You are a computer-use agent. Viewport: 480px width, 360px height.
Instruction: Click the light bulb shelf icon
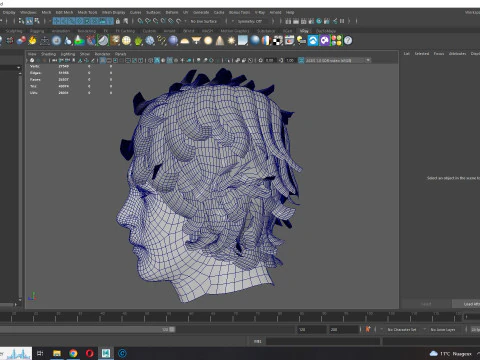(x=301, y=41)
